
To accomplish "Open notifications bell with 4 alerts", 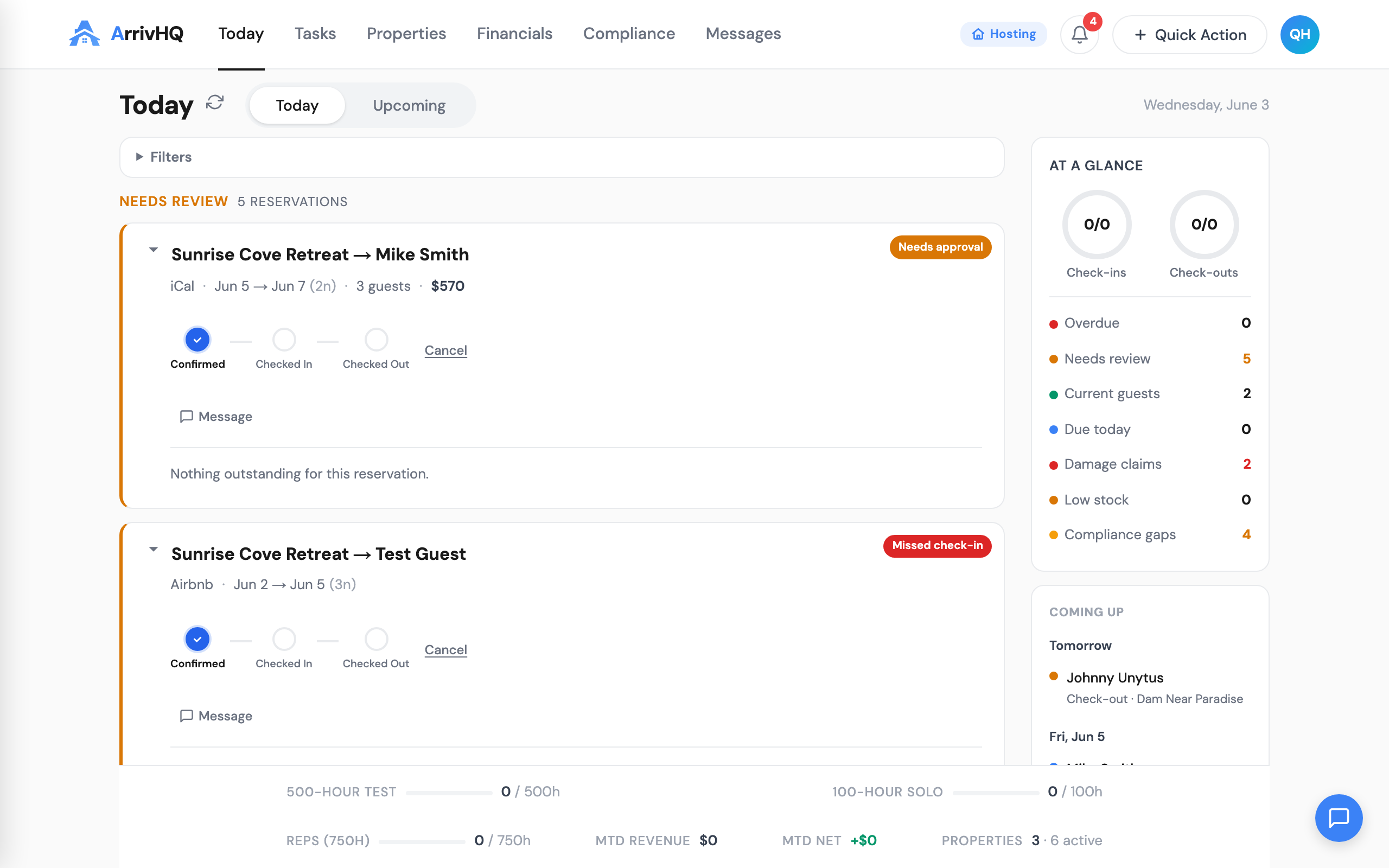I will coord(1079,34).
